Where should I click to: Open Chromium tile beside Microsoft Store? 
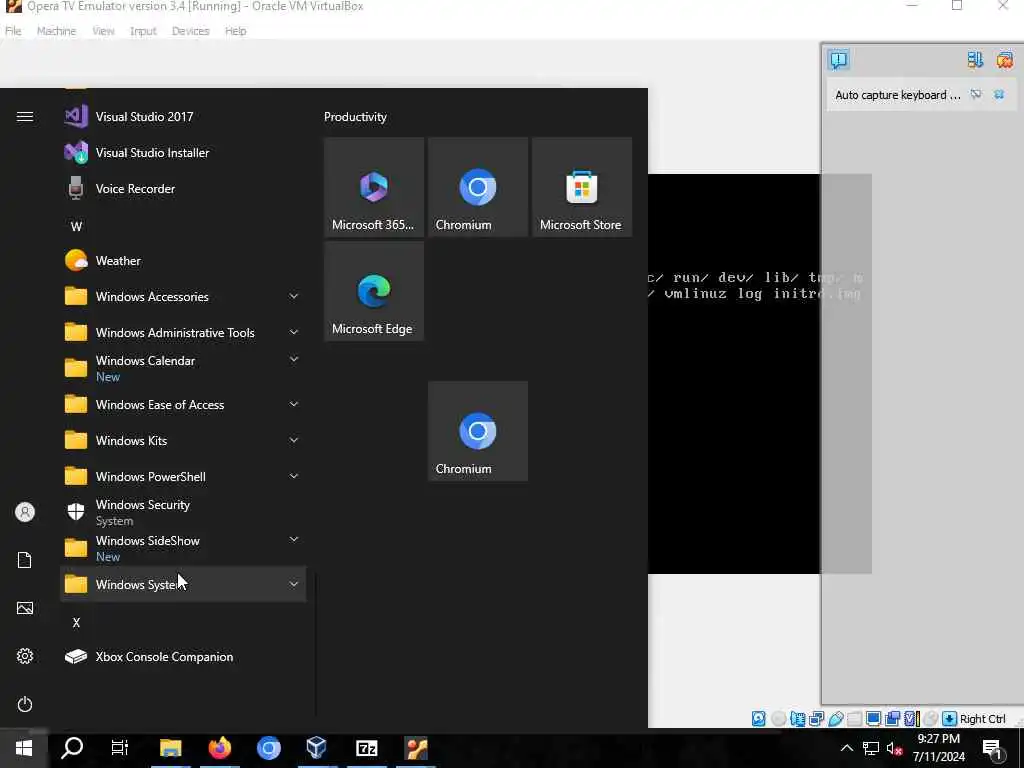[x=477, y=187]
